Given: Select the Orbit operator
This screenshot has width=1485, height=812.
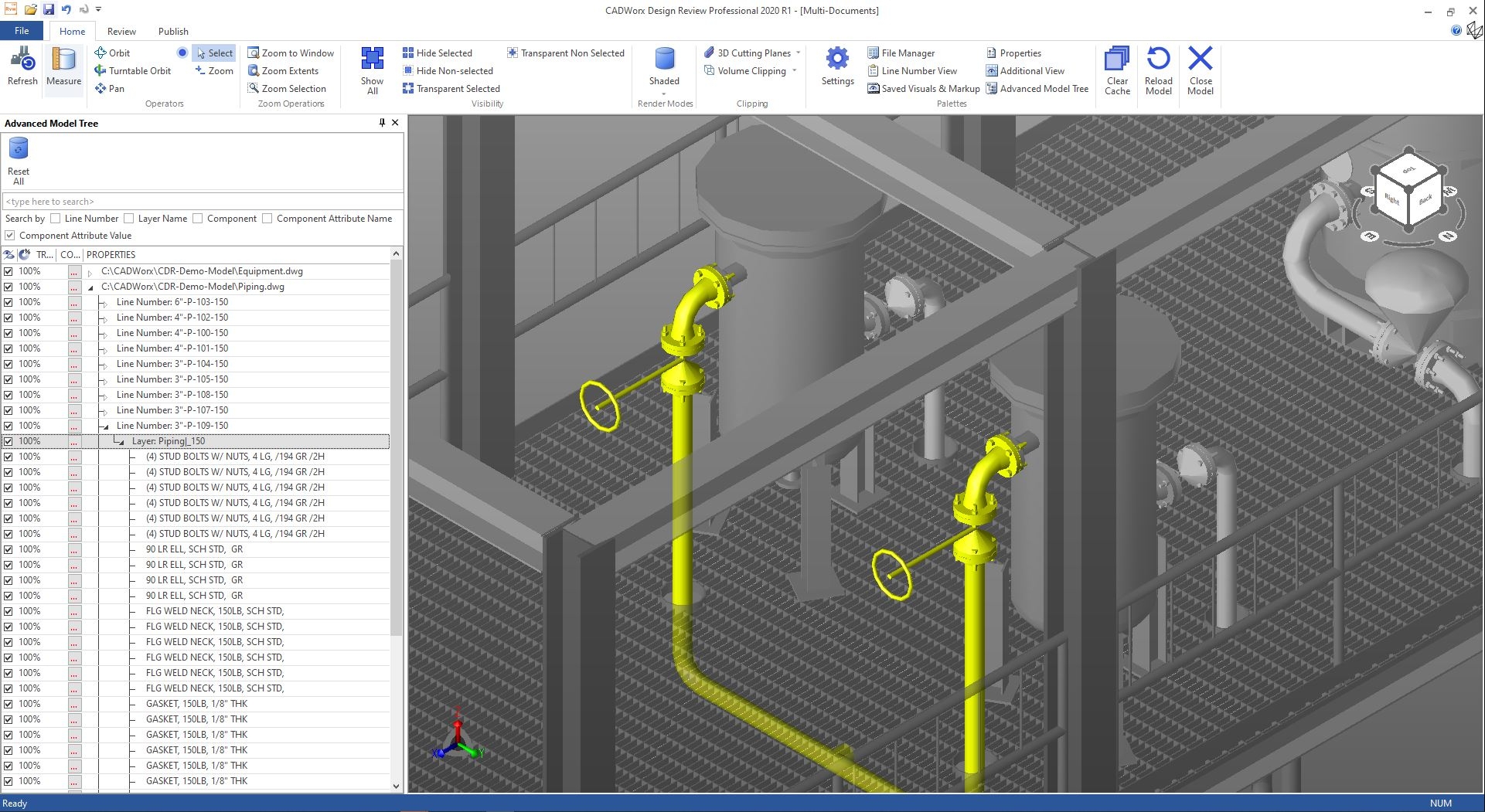Looking at the screenshot, I should coord(112,53).
